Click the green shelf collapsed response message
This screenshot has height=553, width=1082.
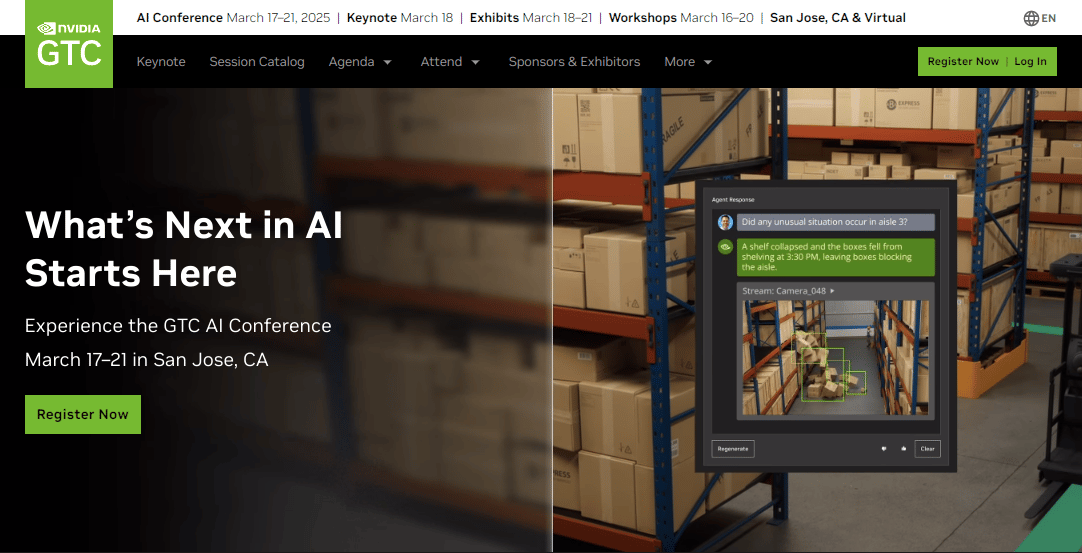pos(836,257)
